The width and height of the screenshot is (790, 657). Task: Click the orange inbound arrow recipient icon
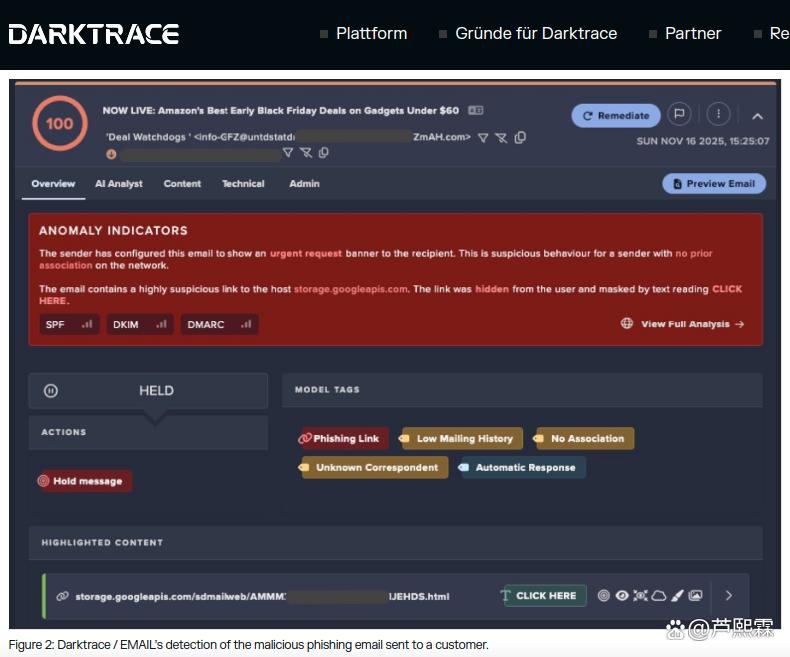click(x=111, y=154)
